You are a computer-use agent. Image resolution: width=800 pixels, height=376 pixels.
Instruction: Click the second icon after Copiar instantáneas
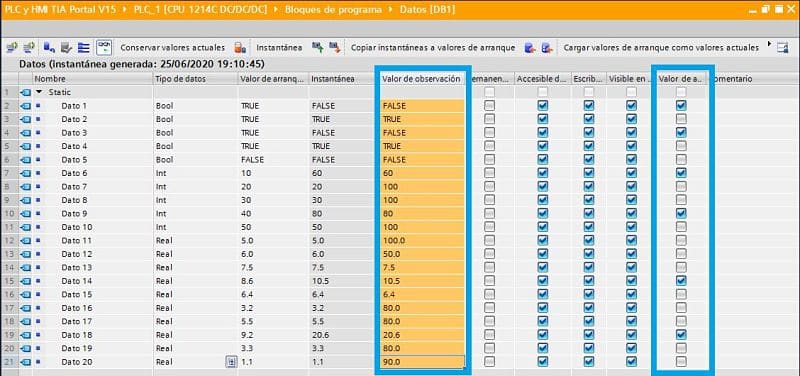(x=547, y=47)
